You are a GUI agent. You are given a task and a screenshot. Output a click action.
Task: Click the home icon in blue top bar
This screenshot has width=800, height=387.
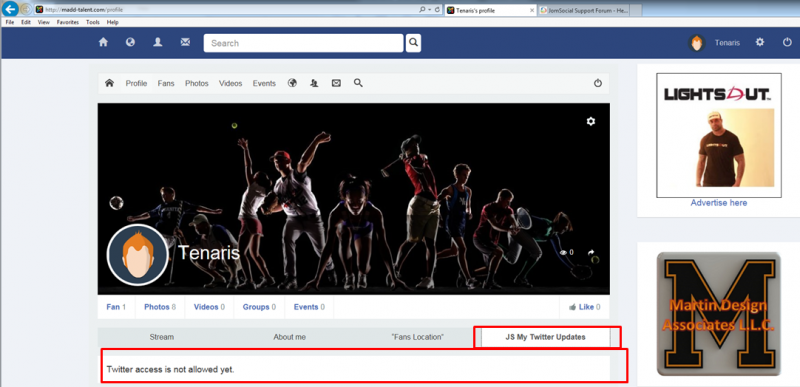click(x=103, y=43)
